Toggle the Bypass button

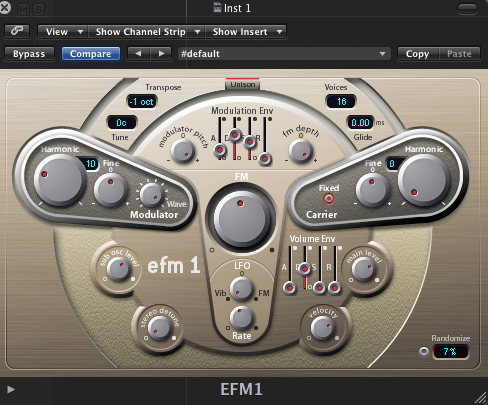point(29,54)
